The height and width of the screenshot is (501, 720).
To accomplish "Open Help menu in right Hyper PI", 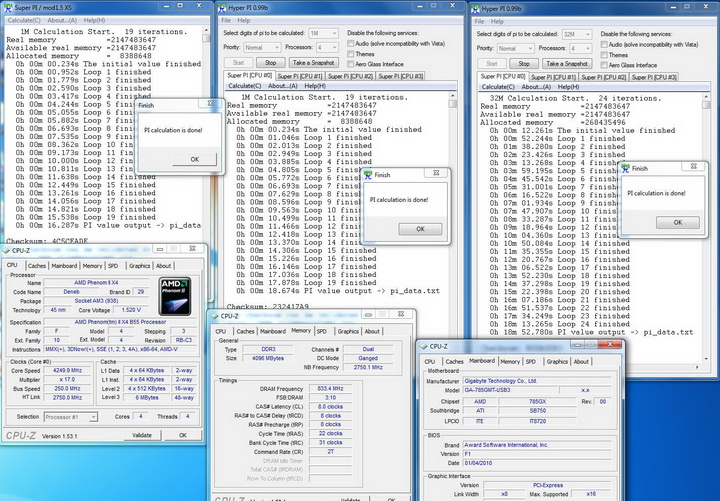I will [x=497, y=22].
